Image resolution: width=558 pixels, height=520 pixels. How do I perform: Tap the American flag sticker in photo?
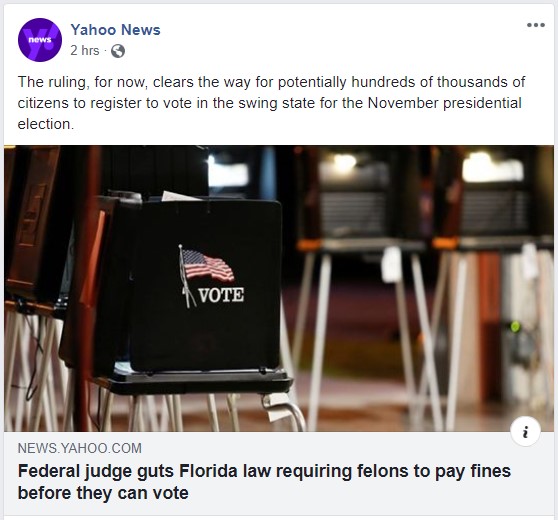206,265
